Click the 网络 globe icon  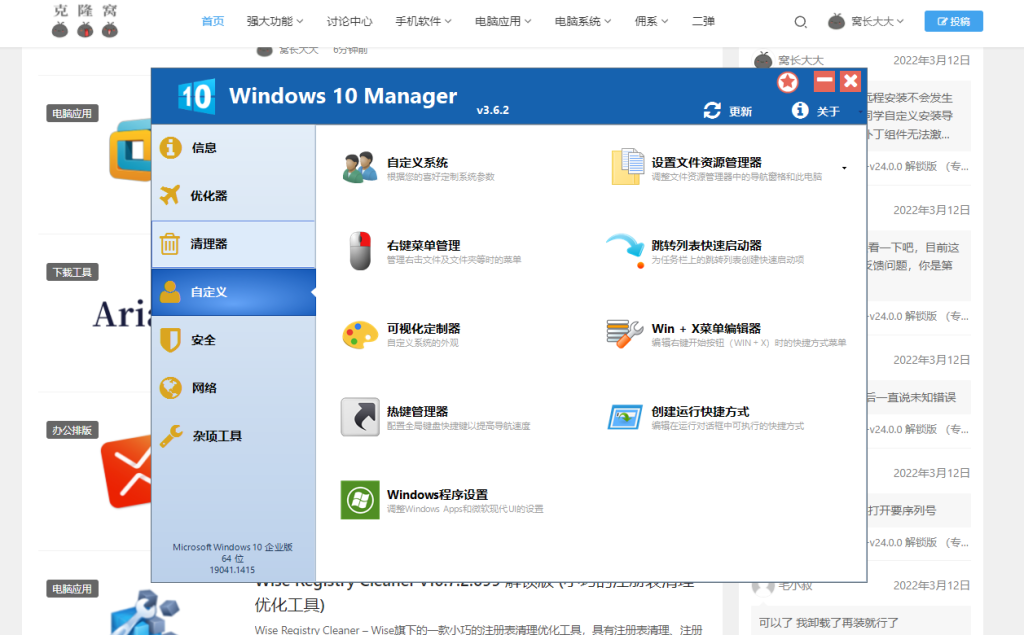(x=170, y=388)
